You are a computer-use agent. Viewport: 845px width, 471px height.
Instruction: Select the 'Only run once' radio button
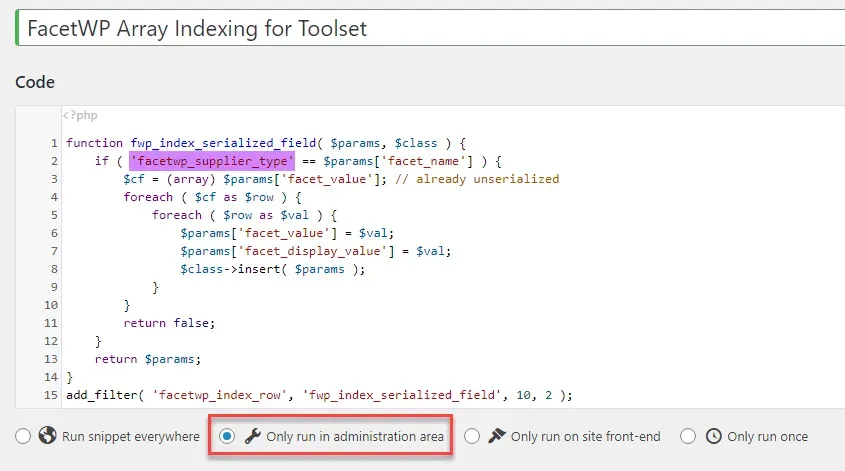point(688,436)
